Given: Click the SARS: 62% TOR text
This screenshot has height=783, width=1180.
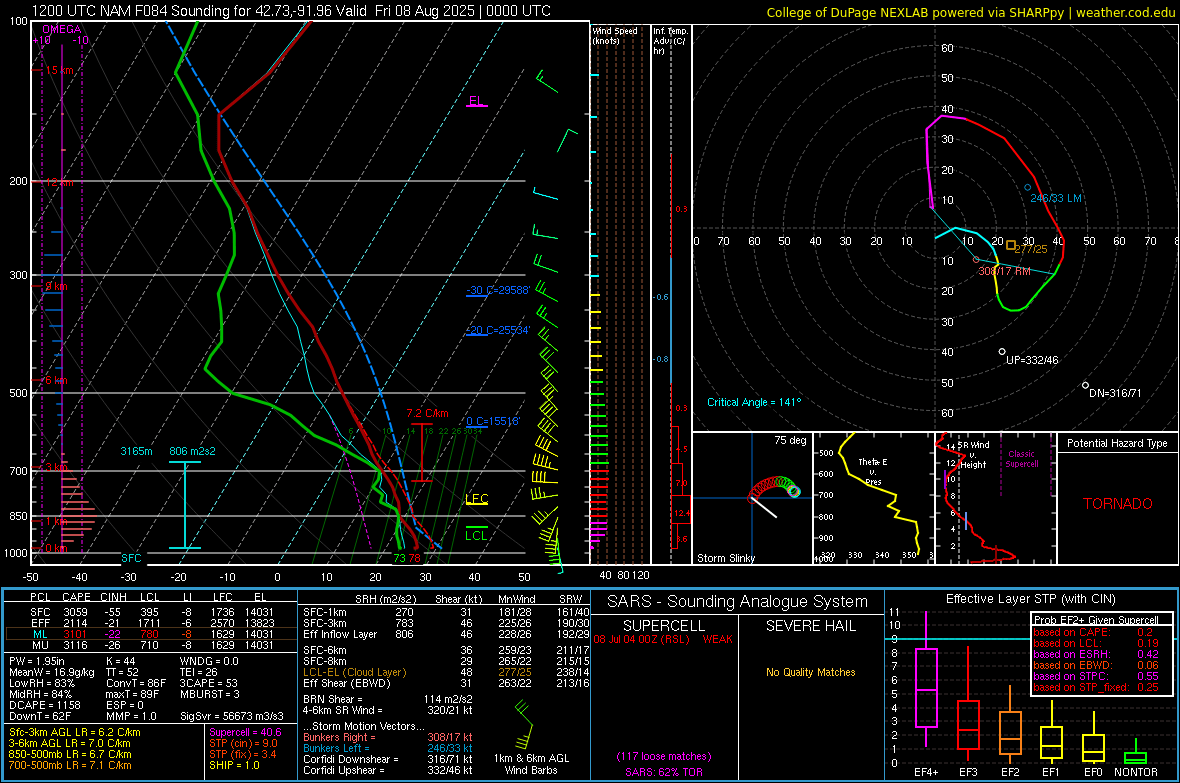Looking at the screenshot, I should (664, 772).
